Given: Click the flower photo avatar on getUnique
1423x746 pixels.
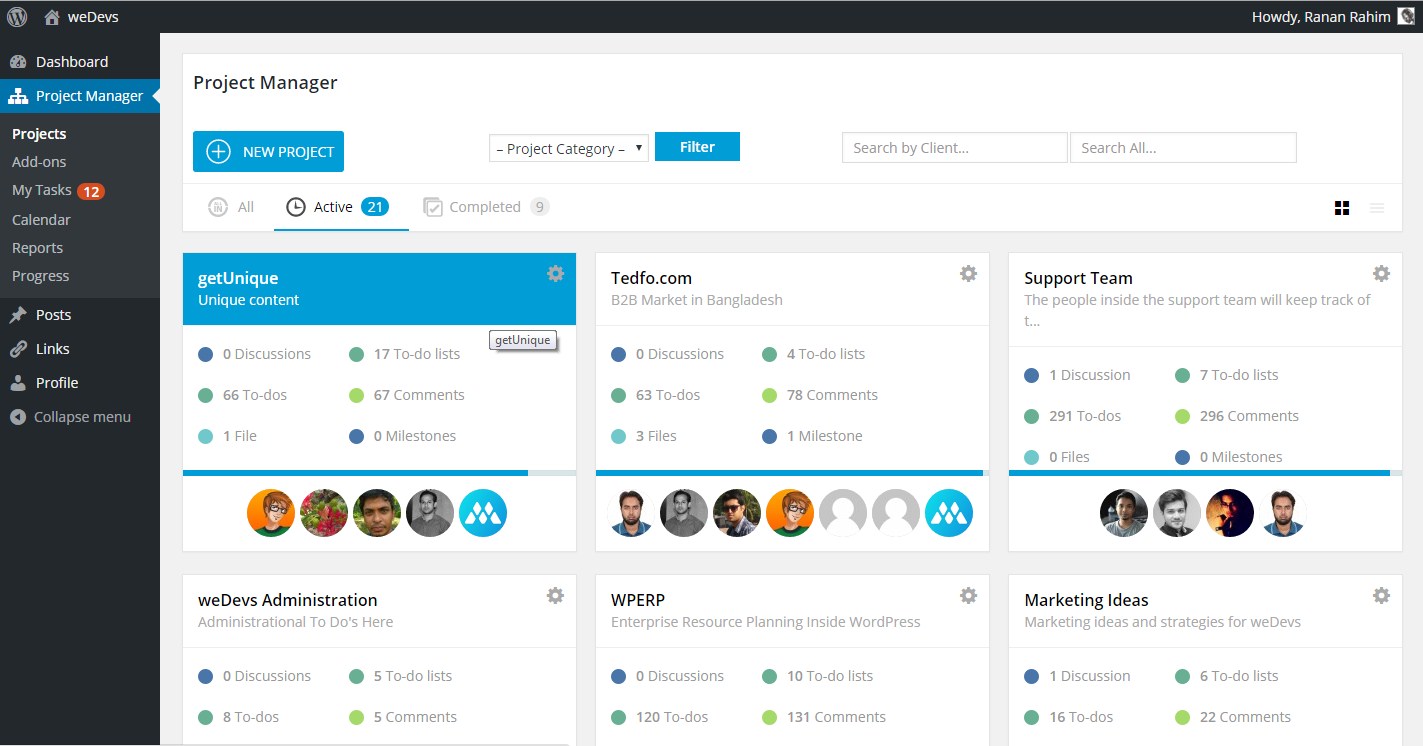Looking at the screenshot, I should point(324,513).
